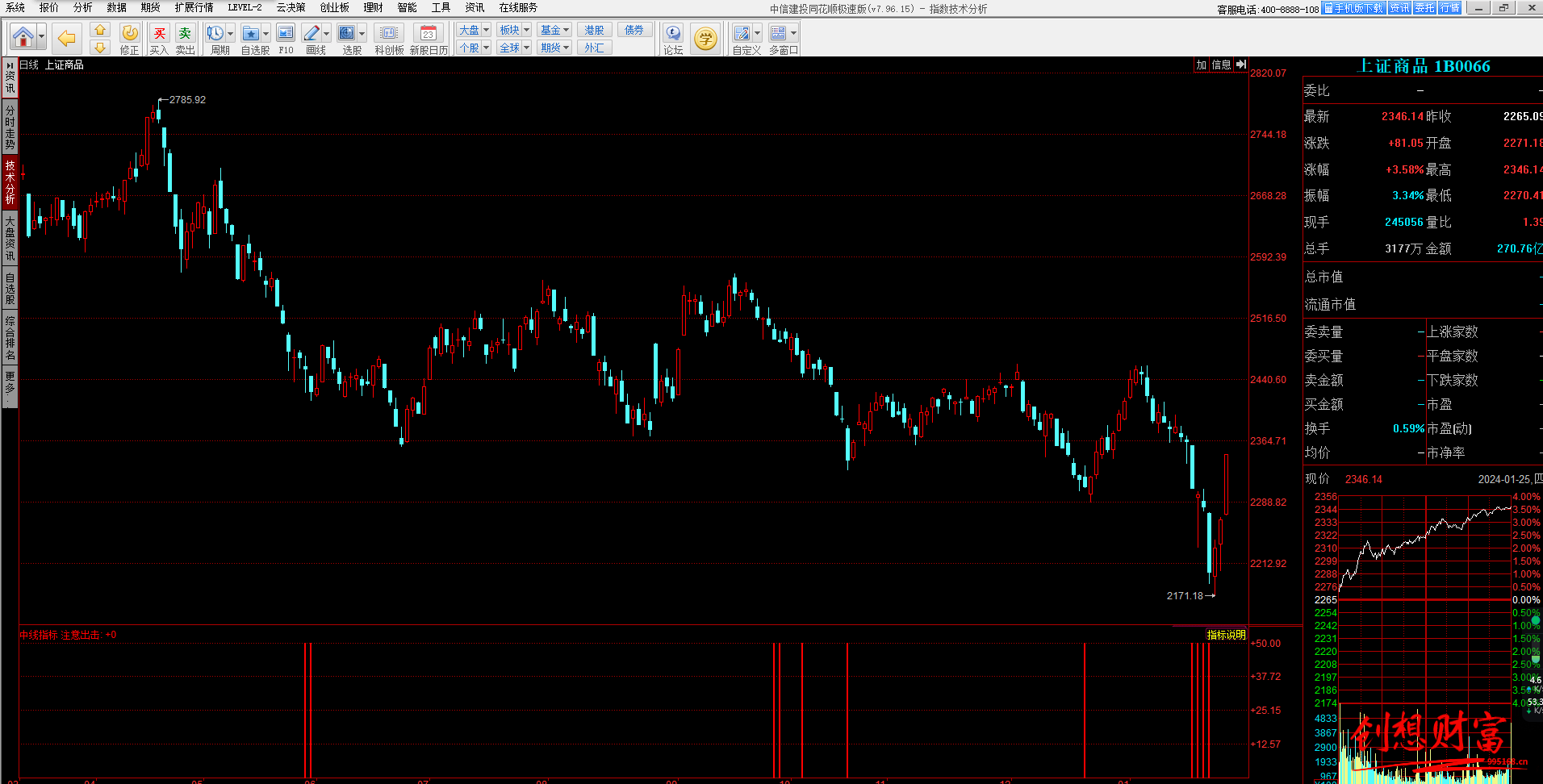Click the 2785.92 high price label
The height and width of the screenshot is (784, 1543).
[187, 100]
